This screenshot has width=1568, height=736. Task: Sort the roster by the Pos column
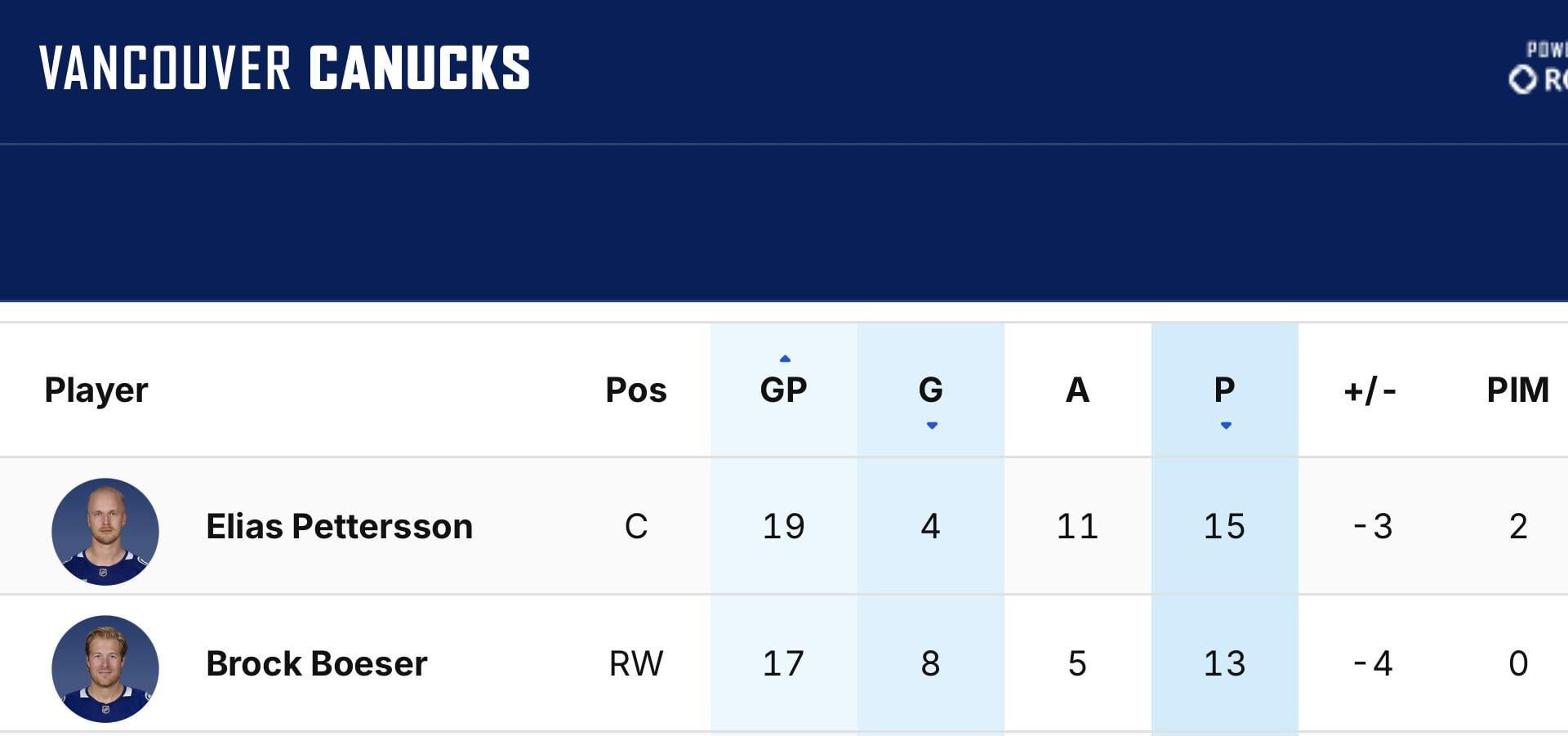[635, 390]
